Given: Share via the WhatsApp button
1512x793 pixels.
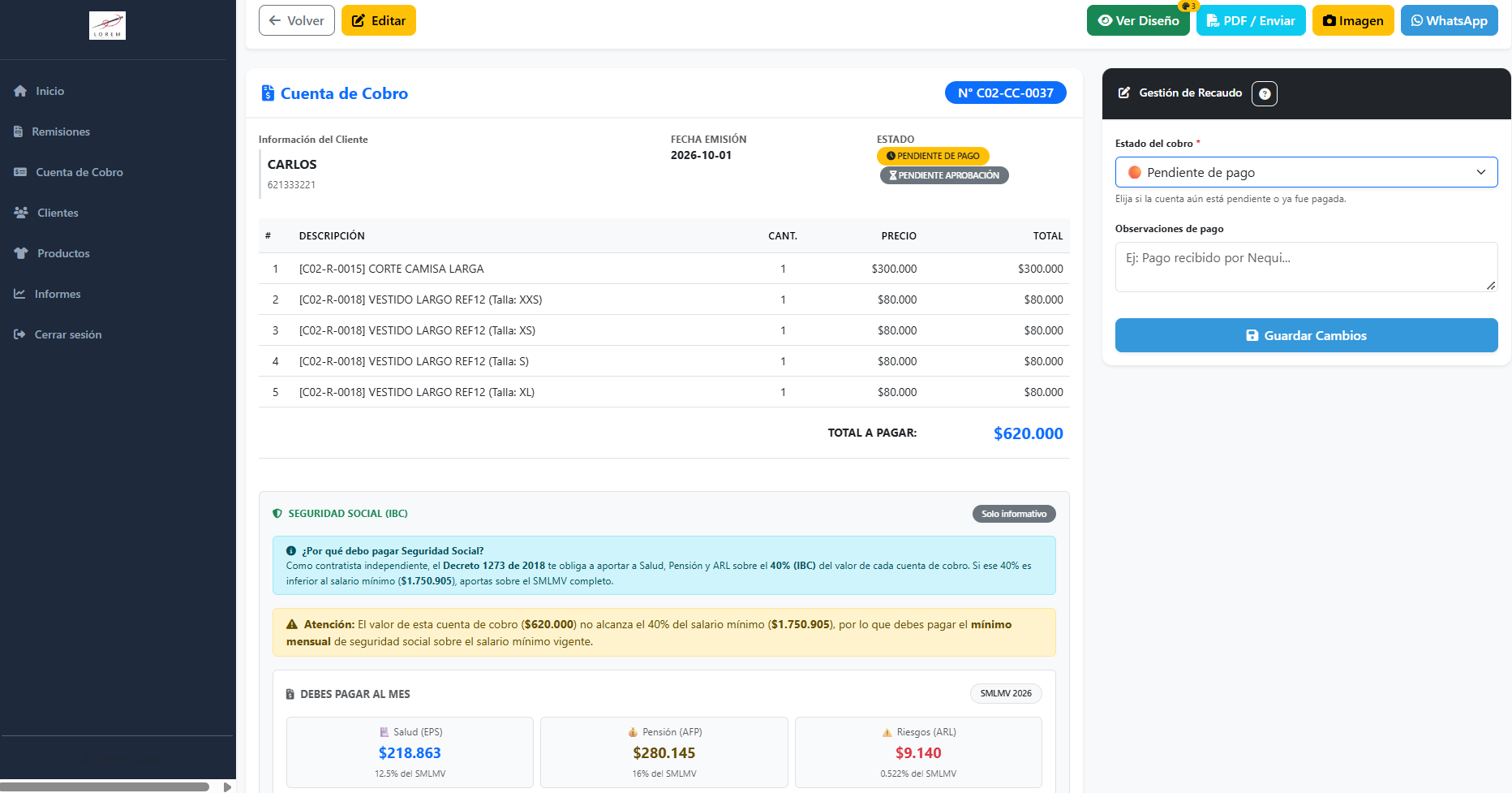Looking at the screenshot, I should (x=1449, y=20).
